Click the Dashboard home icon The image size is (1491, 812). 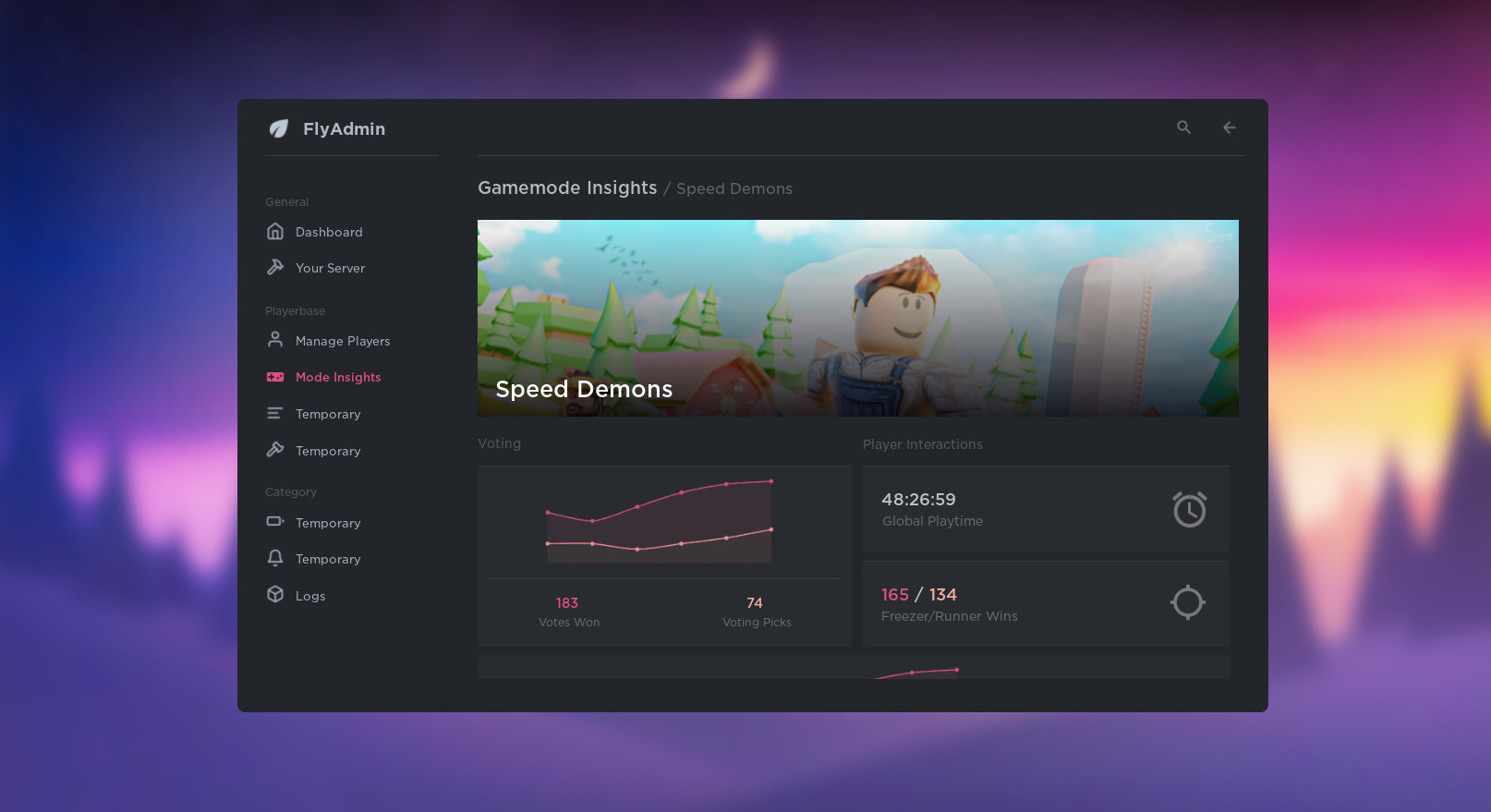click(275, 231)
